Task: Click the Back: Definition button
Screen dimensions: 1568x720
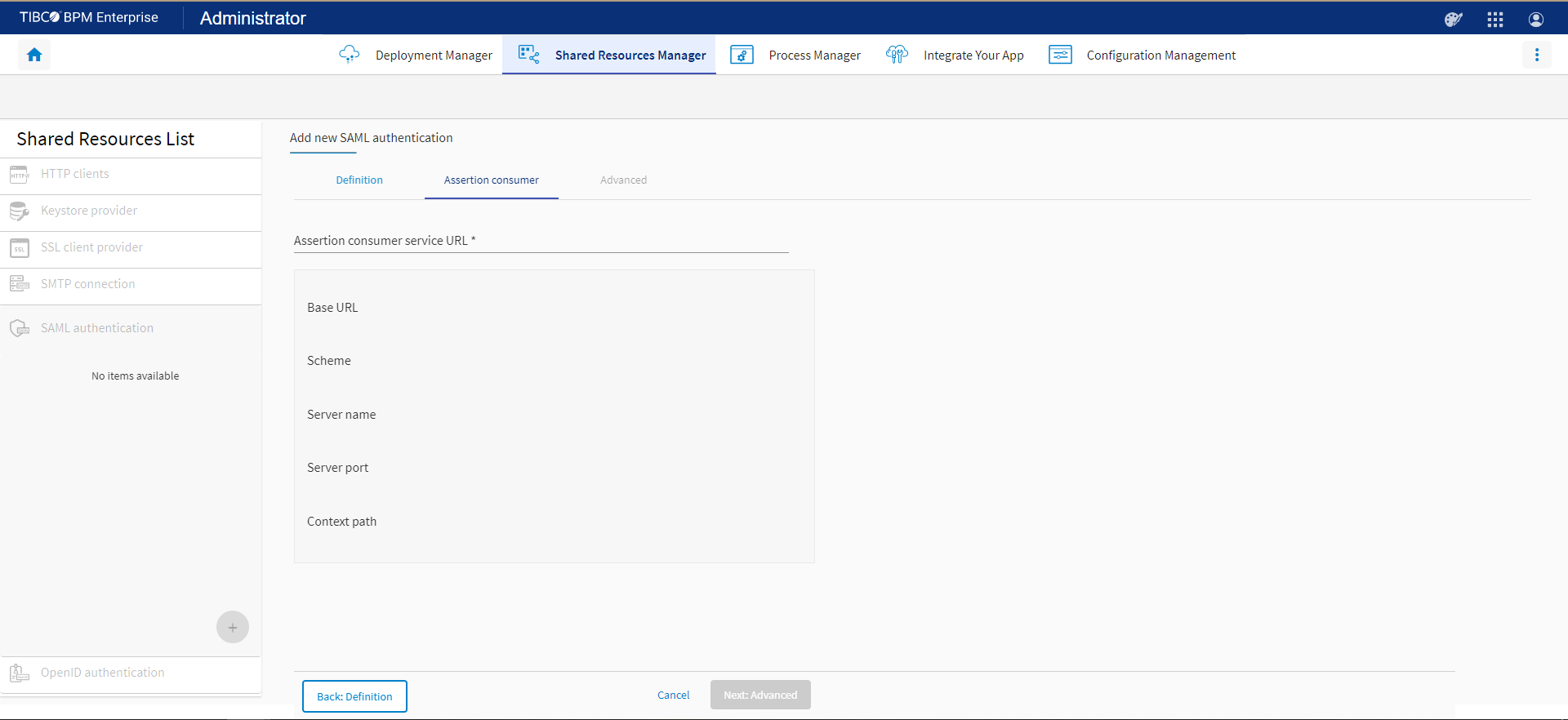Action: [354, 696]
